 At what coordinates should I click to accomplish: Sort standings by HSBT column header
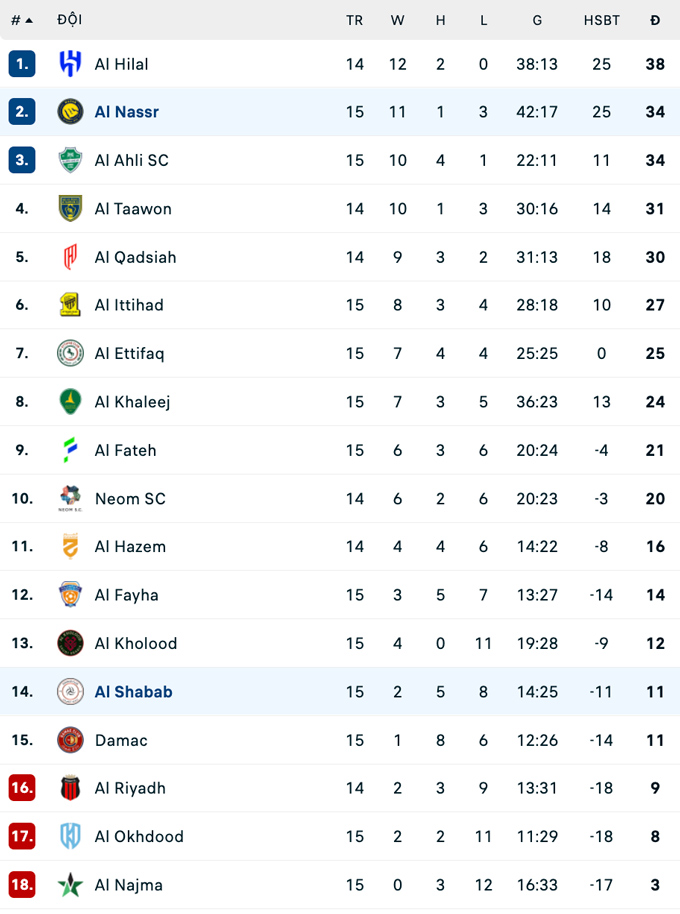(x=601, y=20)
